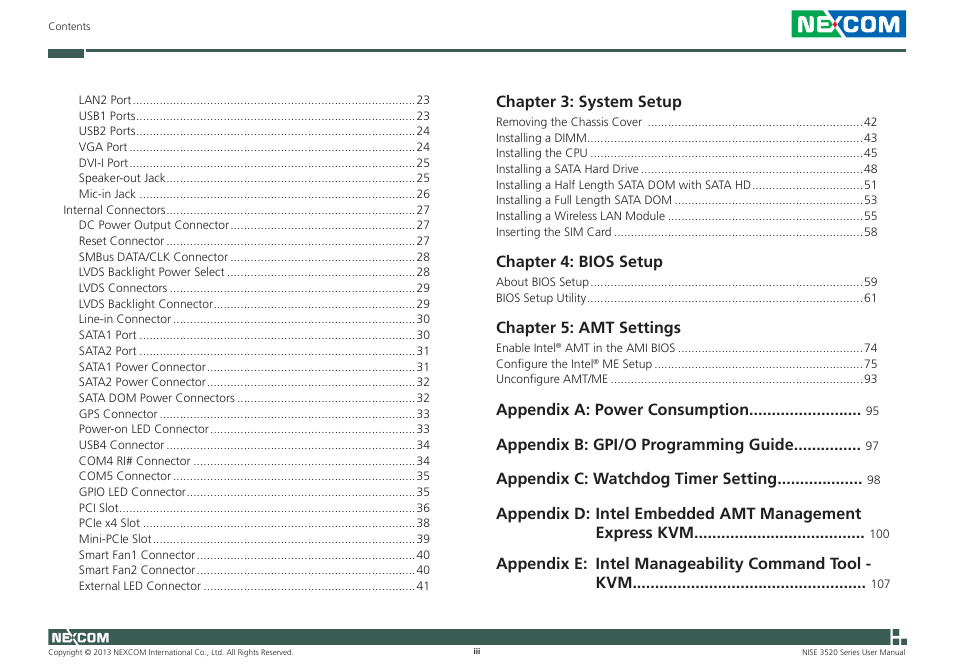Open Installing a DIMM entry

coord(686,138)
